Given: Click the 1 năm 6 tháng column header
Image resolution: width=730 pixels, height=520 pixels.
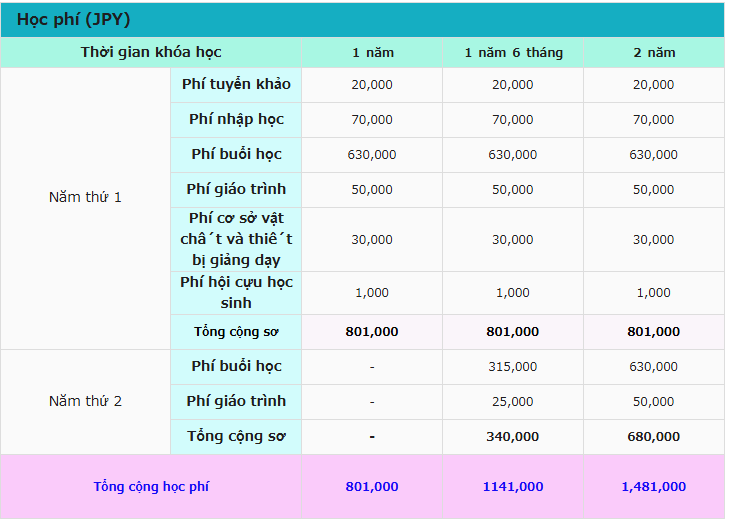Looking at the screenshot, I should click(513, 52).
